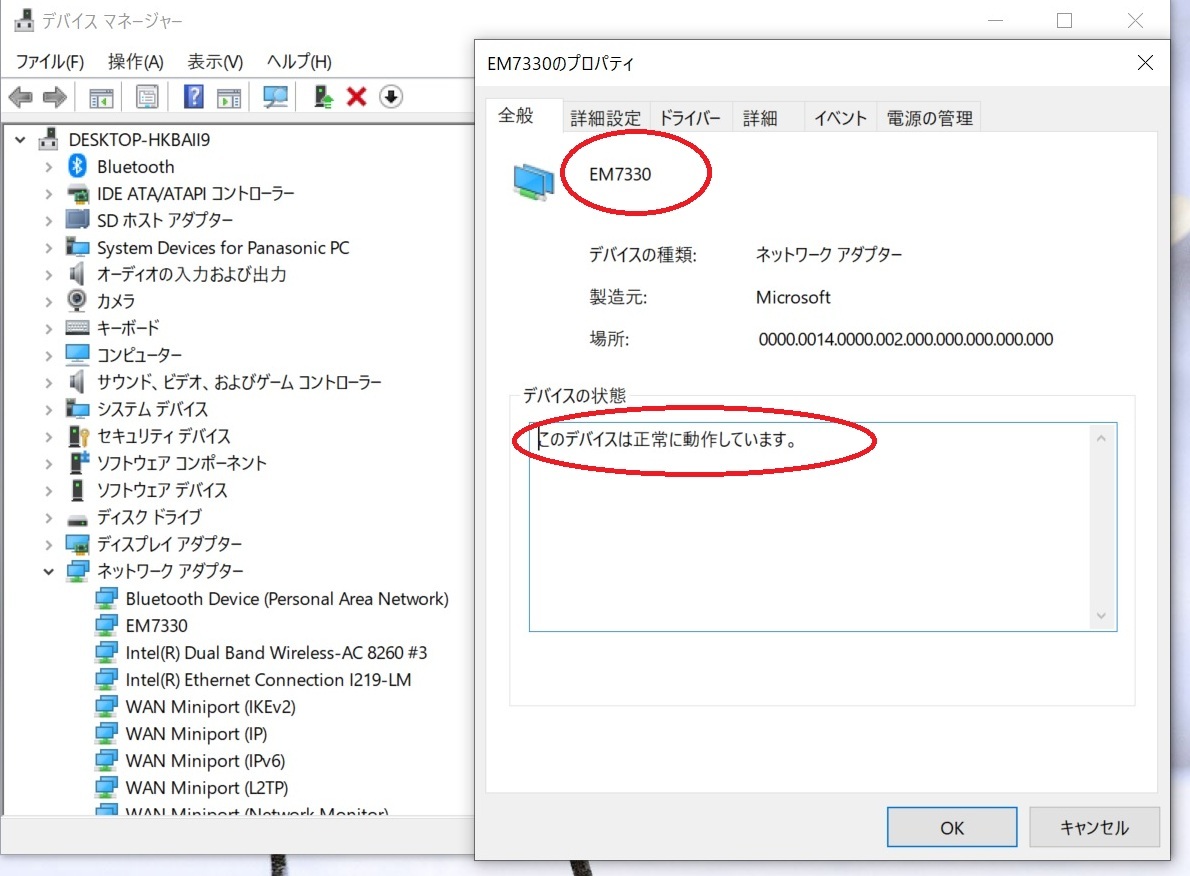Click the scan for hardware changes monitor icon

(275, 97)
